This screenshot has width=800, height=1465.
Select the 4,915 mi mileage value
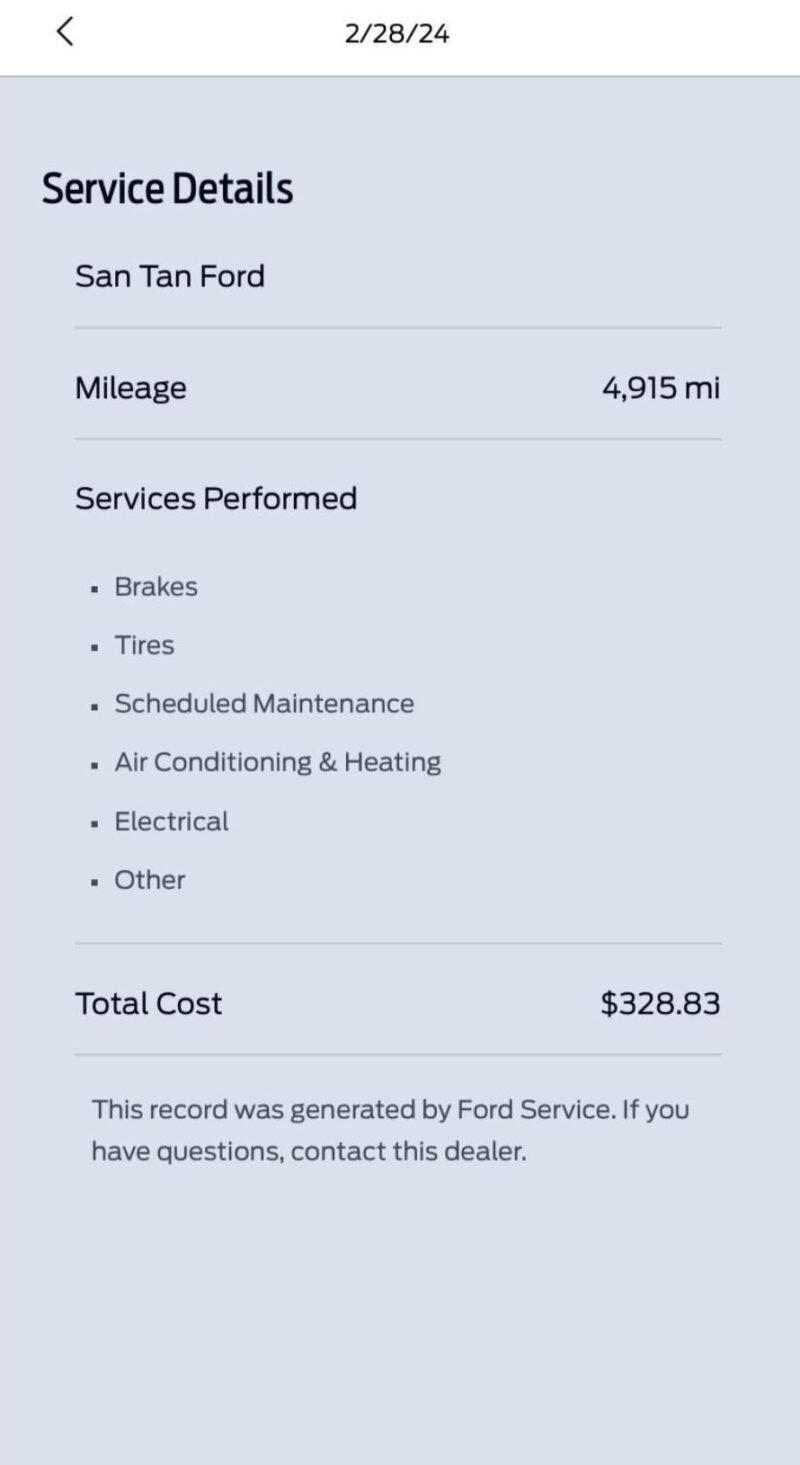[660, 388]
